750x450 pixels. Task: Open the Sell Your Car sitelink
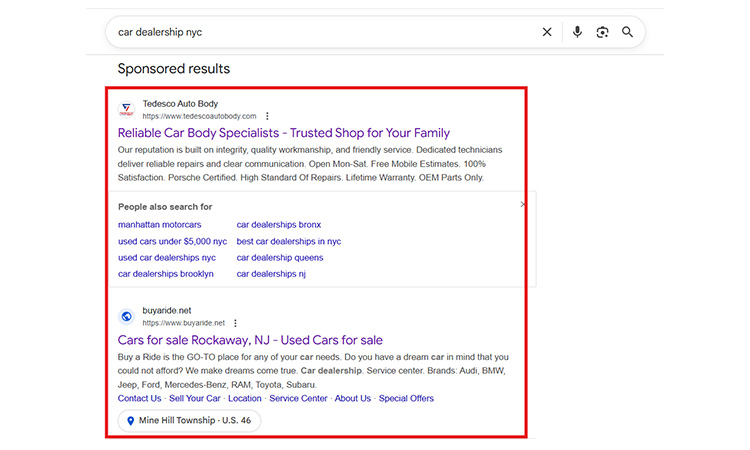[195, 398]
